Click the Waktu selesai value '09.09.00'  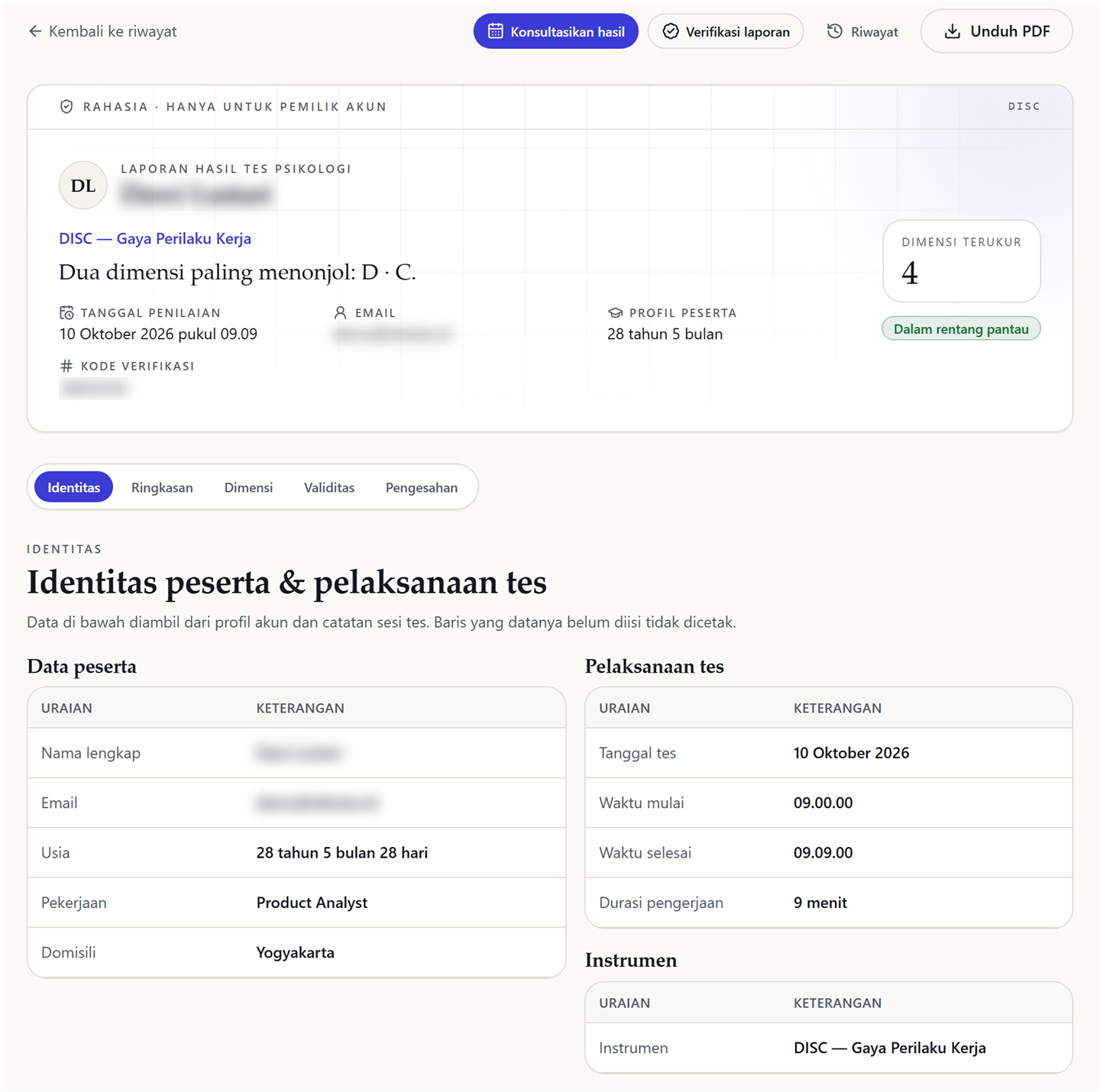click(823, 853)
